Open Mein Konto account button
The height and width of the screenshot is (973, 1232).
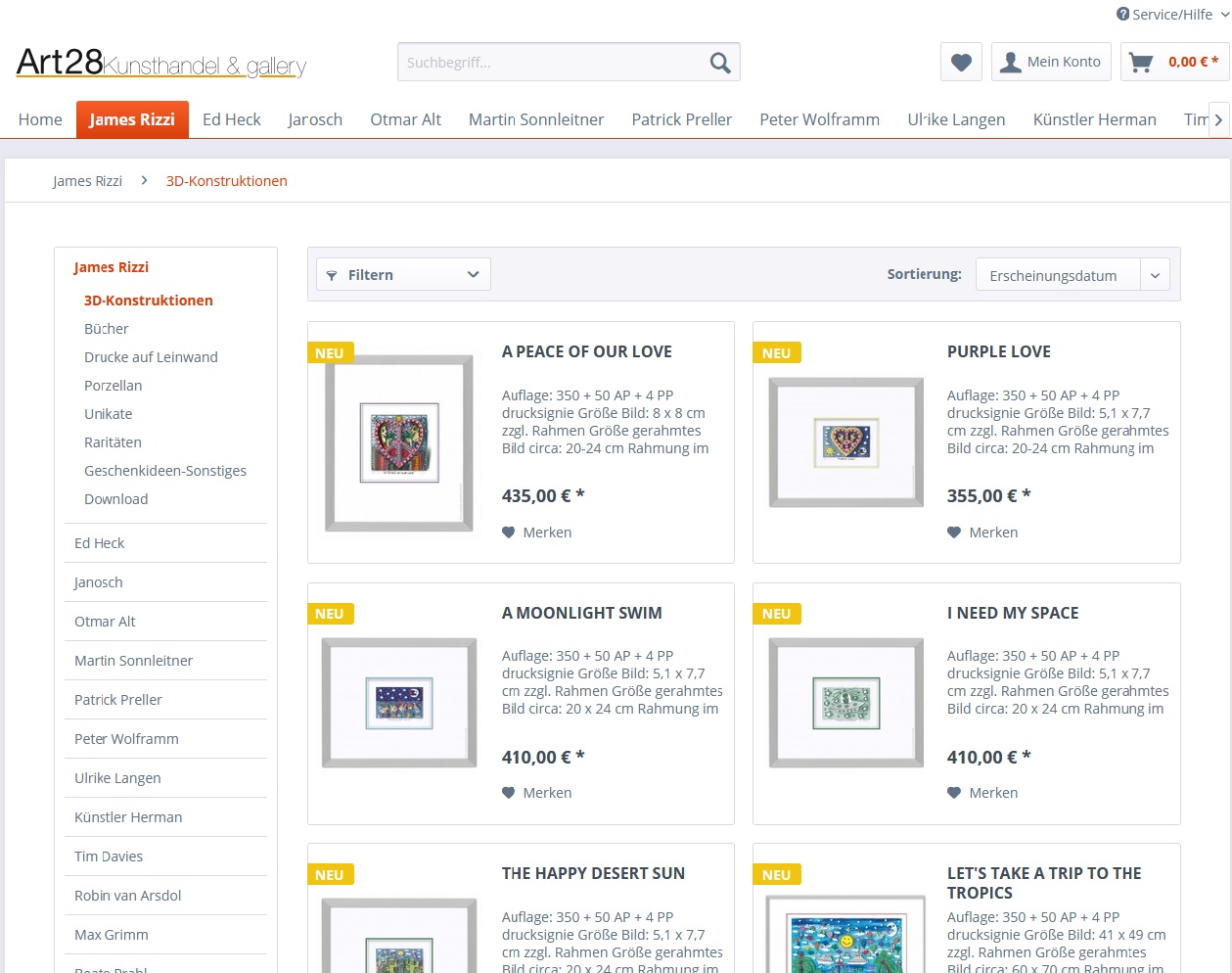click(1051, 62)
